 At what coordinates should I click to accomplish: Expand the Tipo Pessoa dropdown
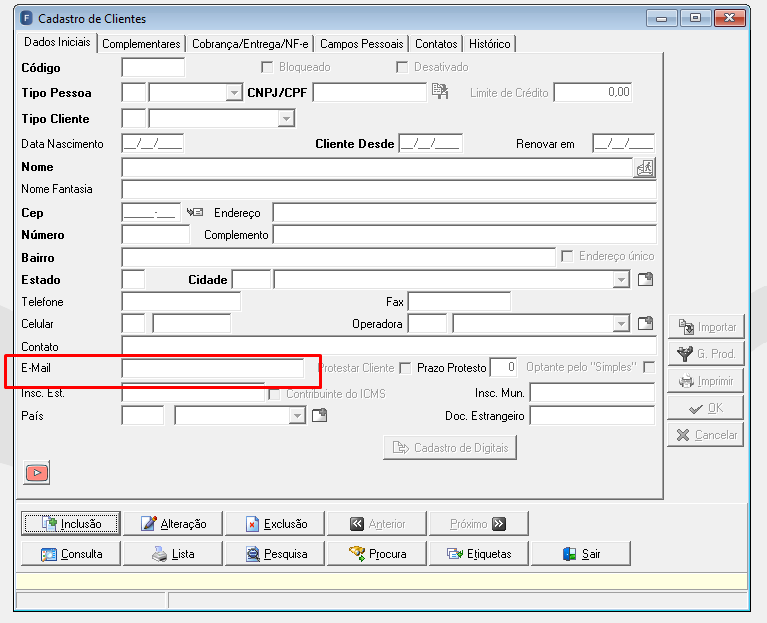pyautogui.click(x=234, y=92)
